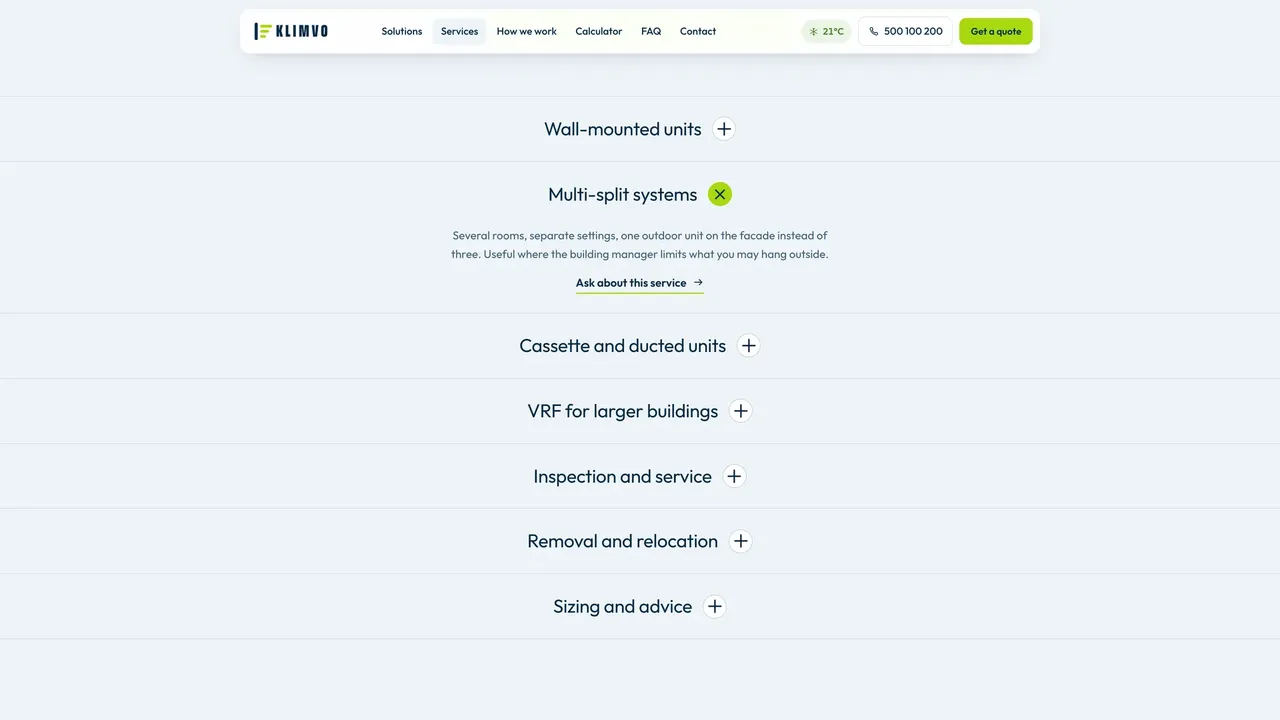
Task: Click Ask about this service link
Action: (x=640, y=283)
